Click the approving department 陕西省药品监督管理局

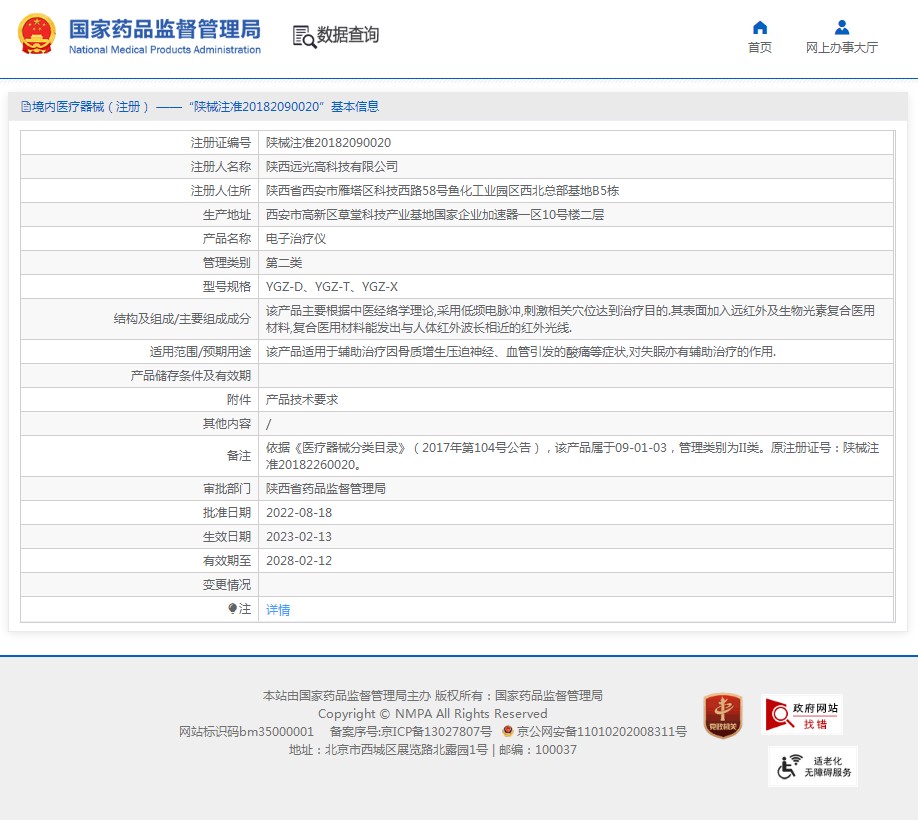(326, 489)
